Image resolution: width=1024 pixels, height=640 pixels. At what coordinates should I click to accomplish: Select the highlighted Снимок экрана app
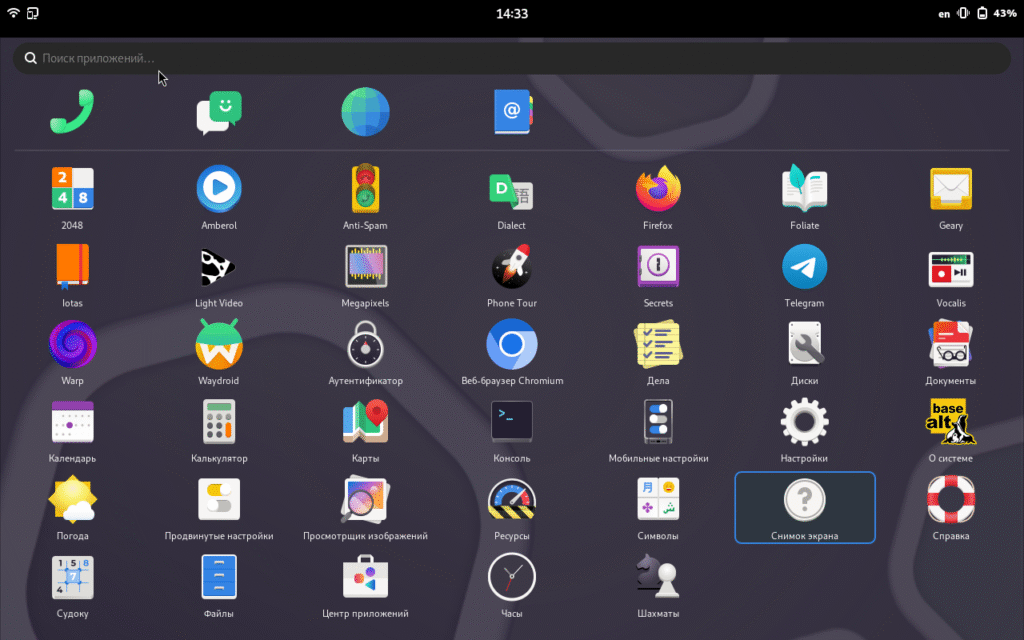point(804,507)
